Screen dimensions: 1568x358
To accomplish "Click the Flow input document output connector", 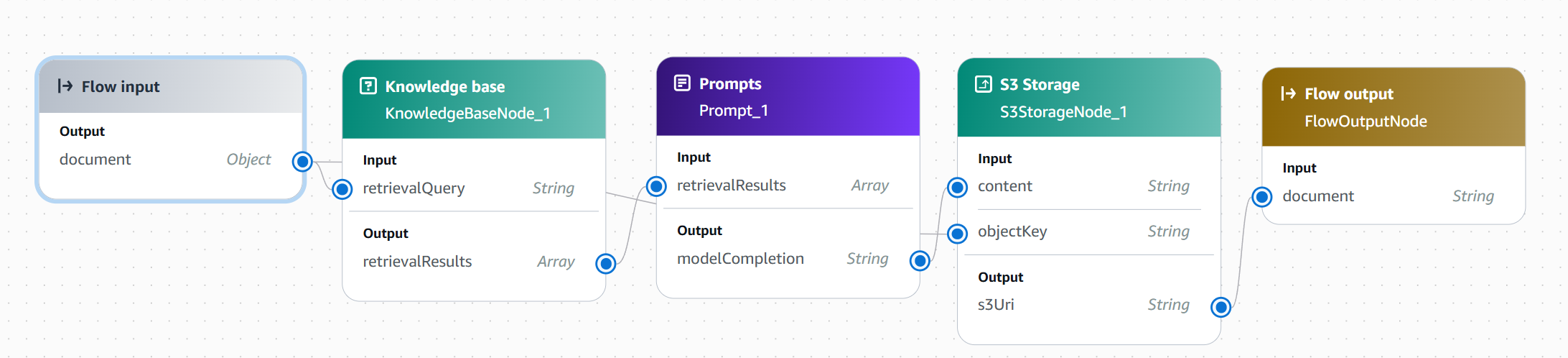I will 302,161.
